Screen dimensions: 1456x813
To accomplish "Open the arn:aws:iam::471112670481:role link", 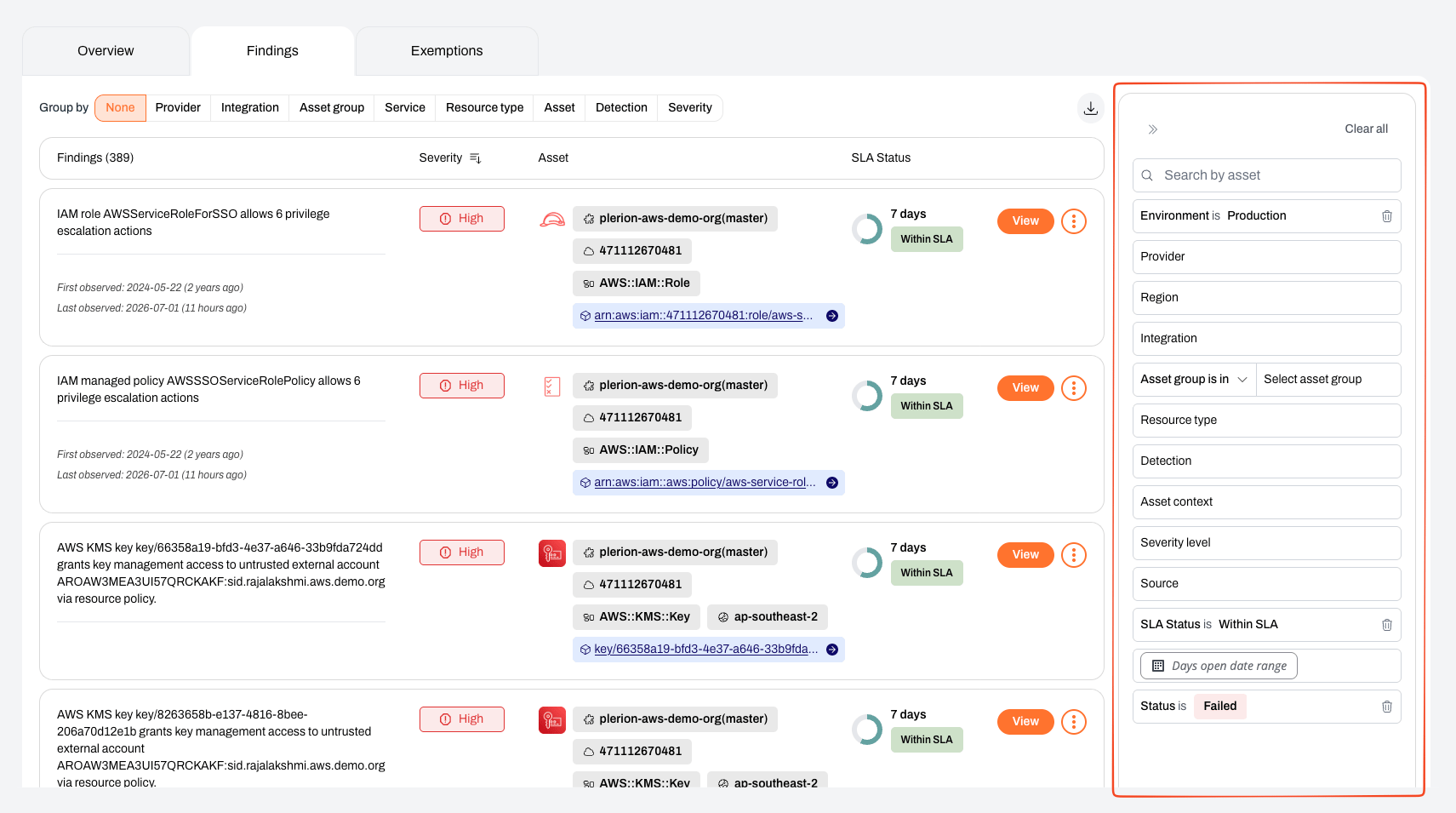I will pyautogui.click(x=703, y=316).
